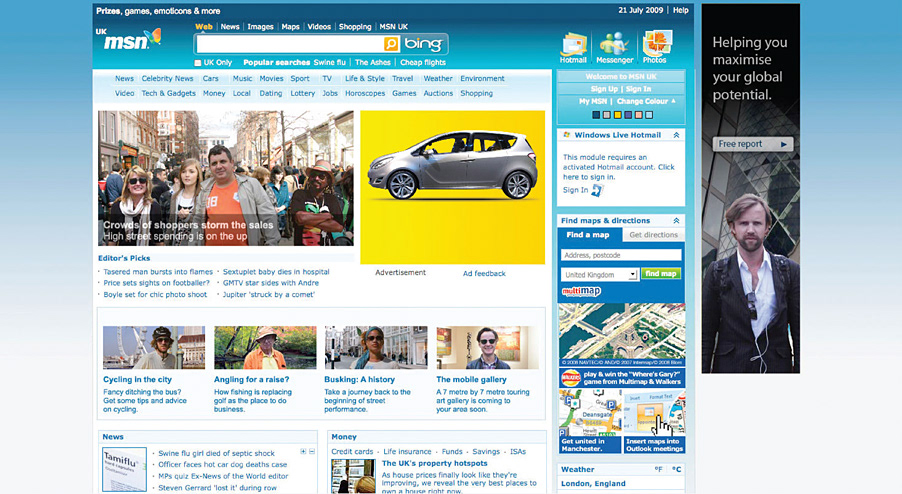Select the Maps search tab

(x=291, y=26)
